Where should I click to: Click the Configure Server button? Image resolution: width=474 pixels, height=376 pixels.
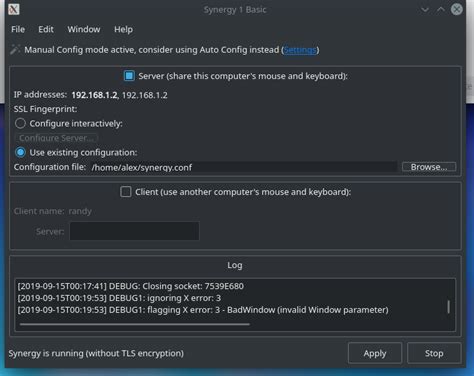tap(56, 138)
